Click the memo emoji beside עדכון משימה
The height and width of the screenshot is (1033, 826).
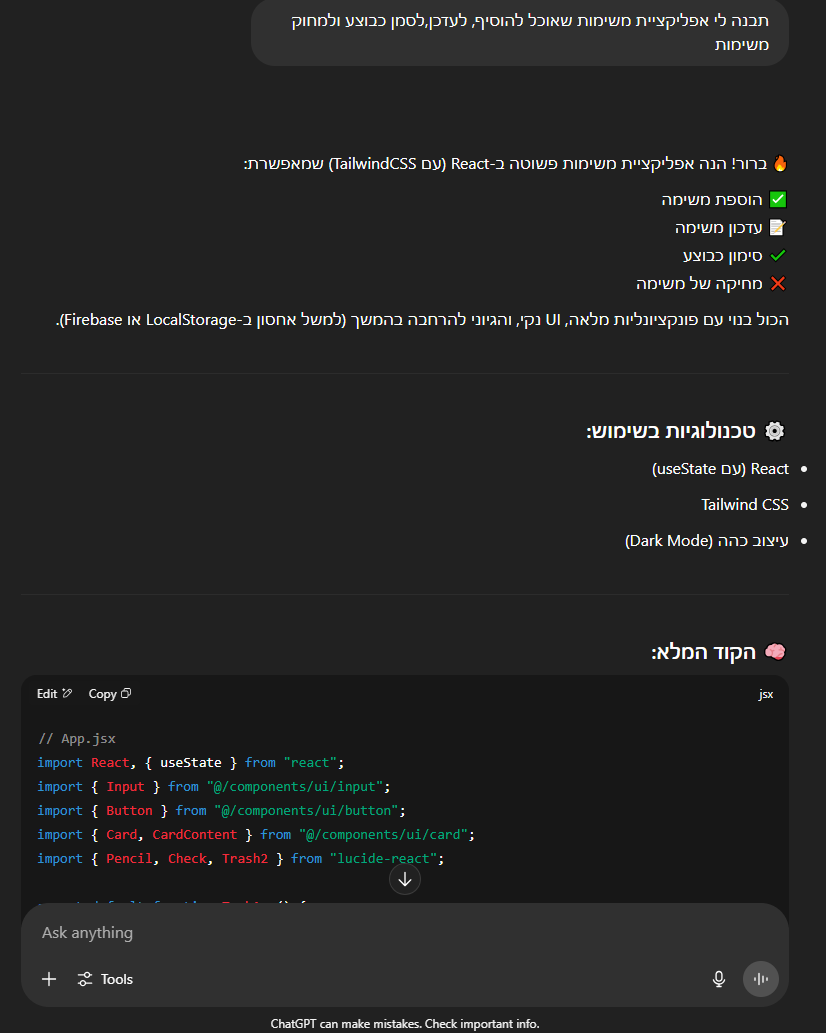point(778,228)
